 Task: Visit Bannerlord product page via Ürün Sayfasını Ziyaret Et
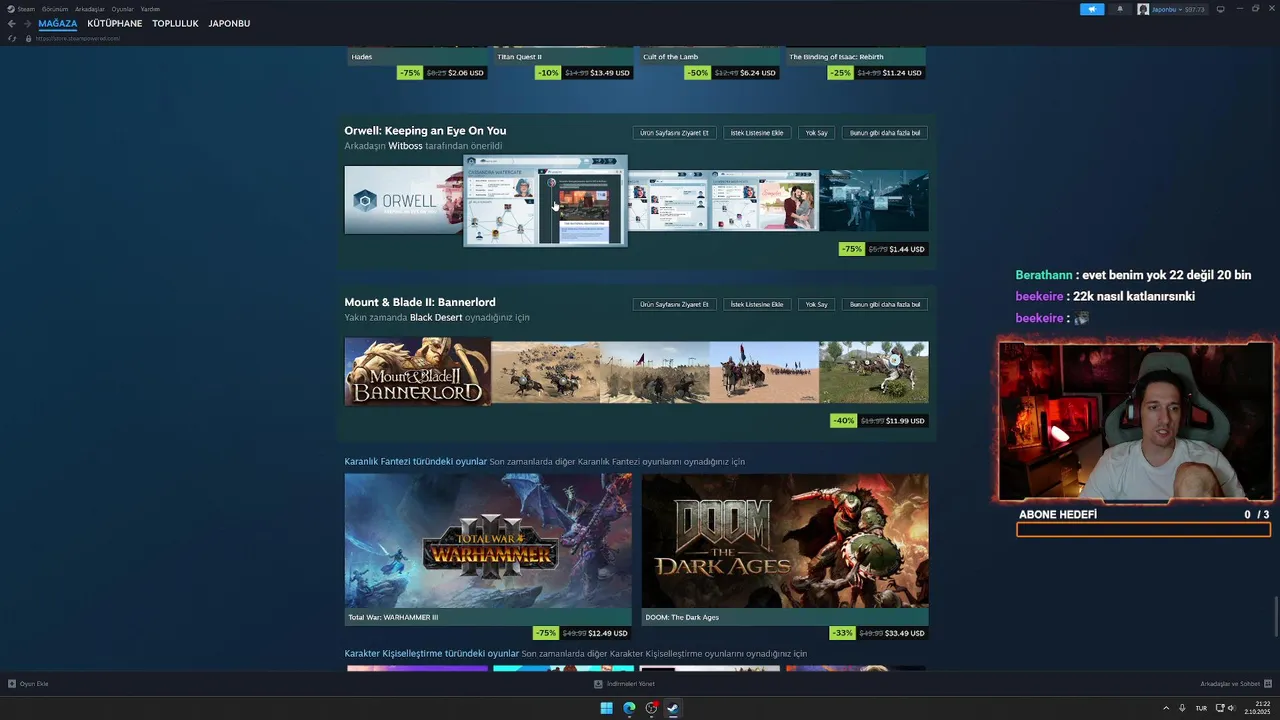point(674,304)
